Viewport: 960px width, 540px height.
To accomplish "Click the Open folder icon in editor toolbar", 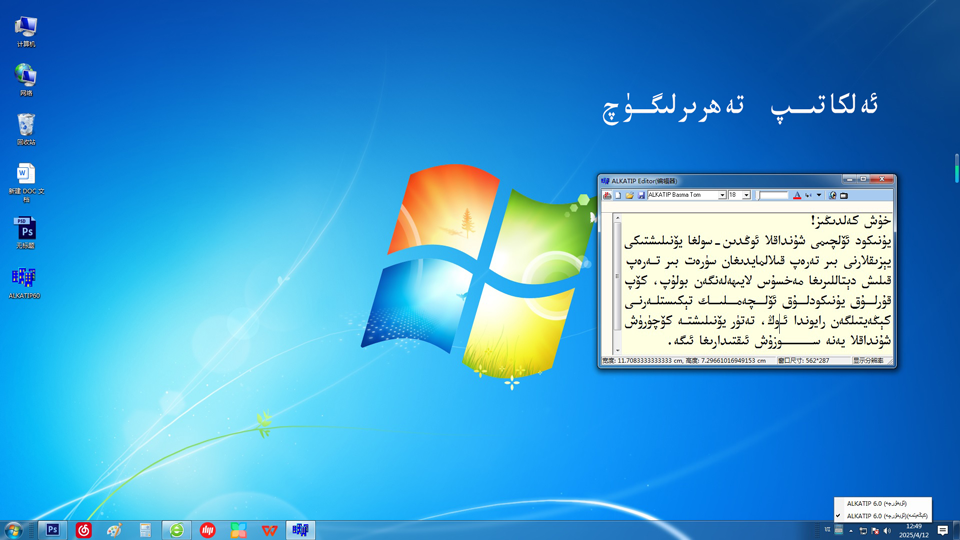I will [629, 196].
